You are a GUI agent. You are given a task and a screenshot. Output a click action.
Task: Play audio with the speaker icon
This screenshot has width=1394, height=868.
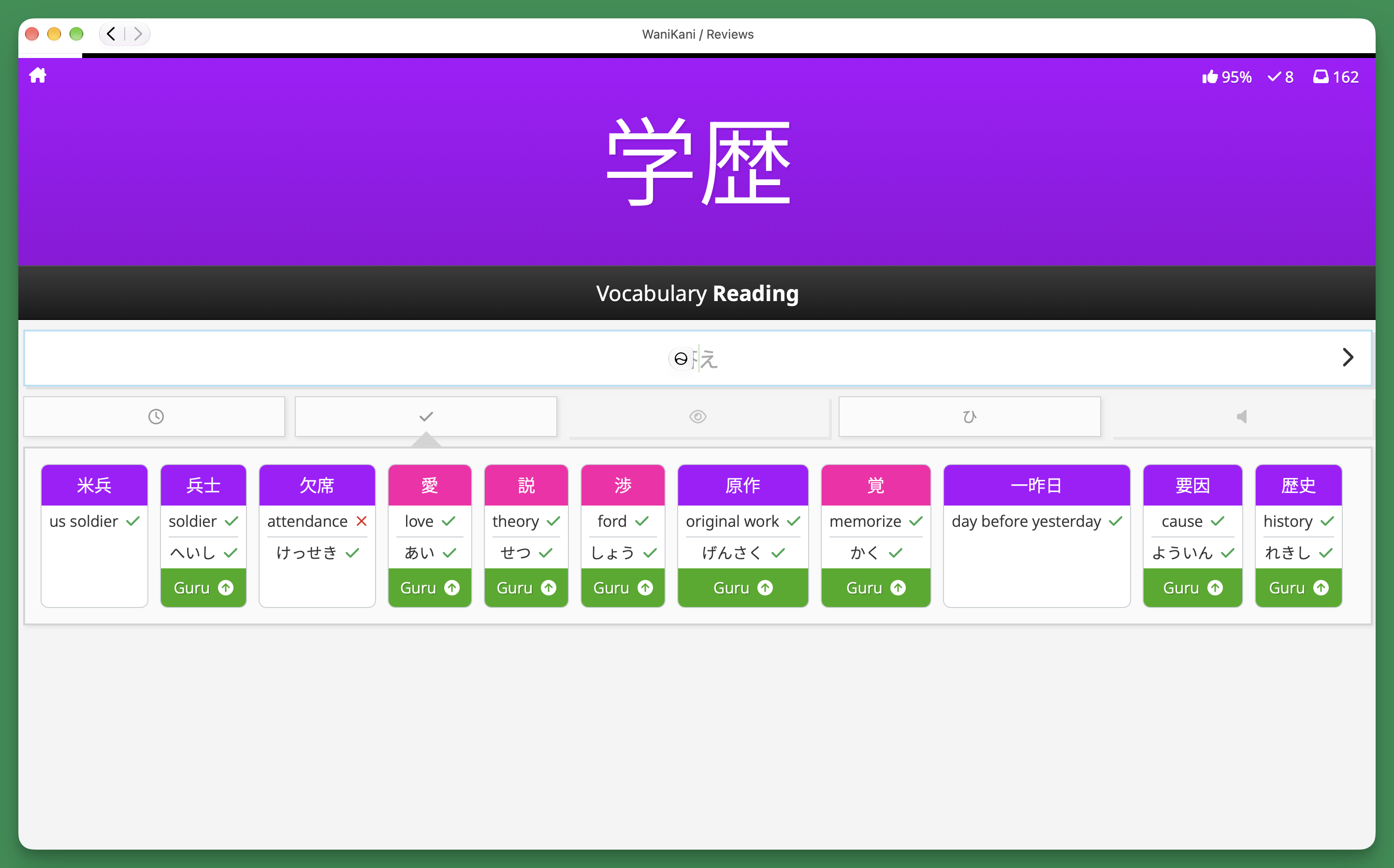[x=1241, y=416]
